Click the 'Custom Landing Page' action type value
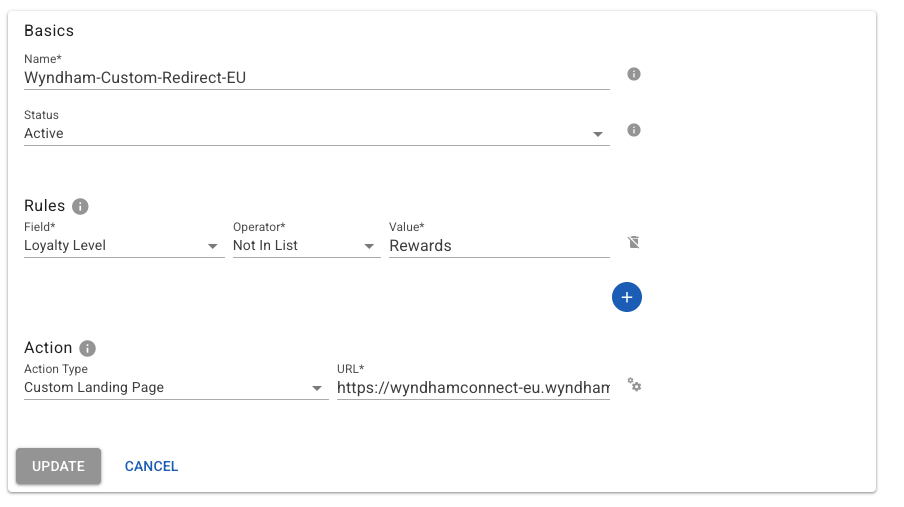Viewport: 904px width, 507px height. (x=94, y=387)
